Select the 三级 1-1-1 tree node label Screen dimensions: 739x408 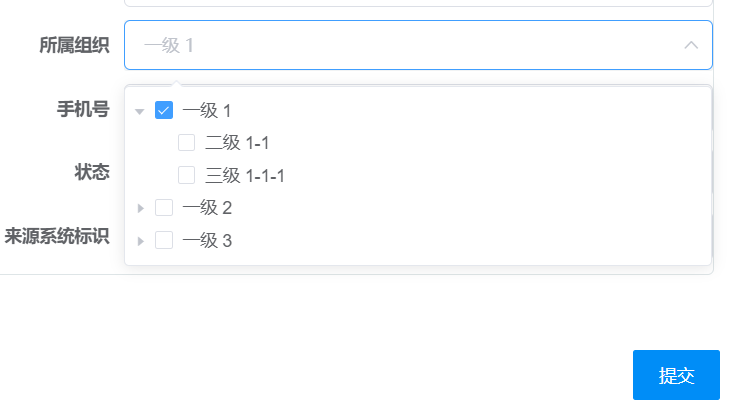pyautogui.click(x=245, y=175)
